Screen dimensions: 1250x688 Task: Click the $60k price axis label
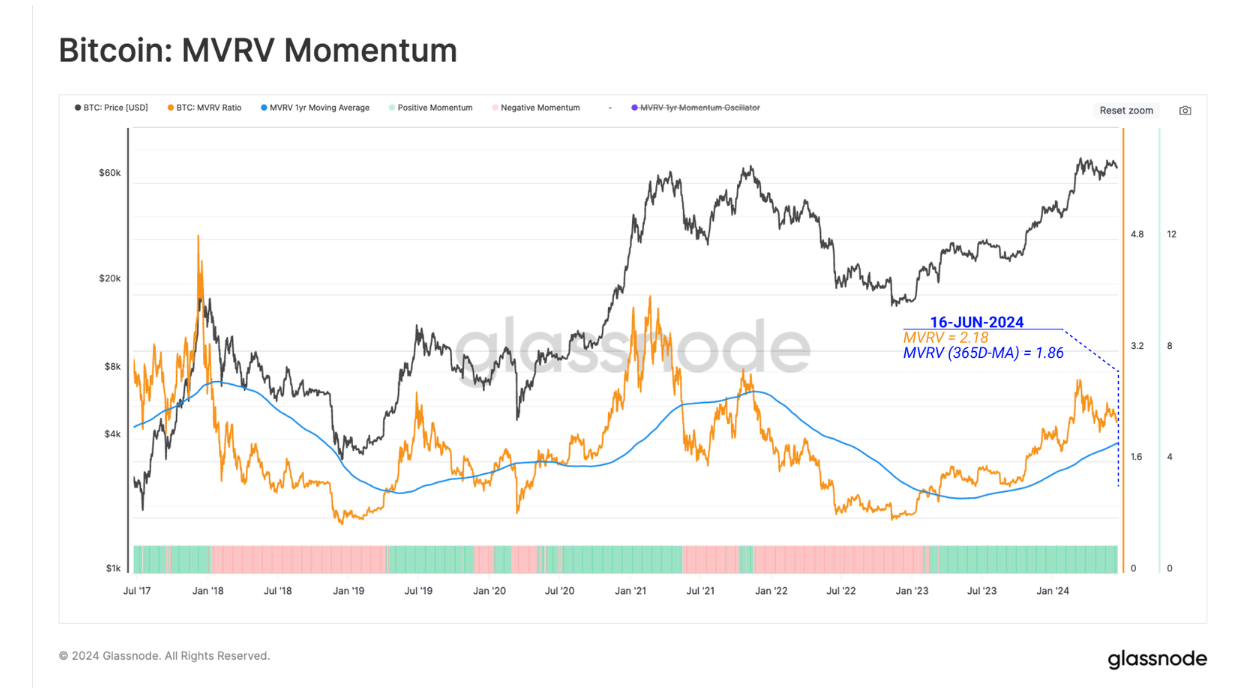coord(109,173)
